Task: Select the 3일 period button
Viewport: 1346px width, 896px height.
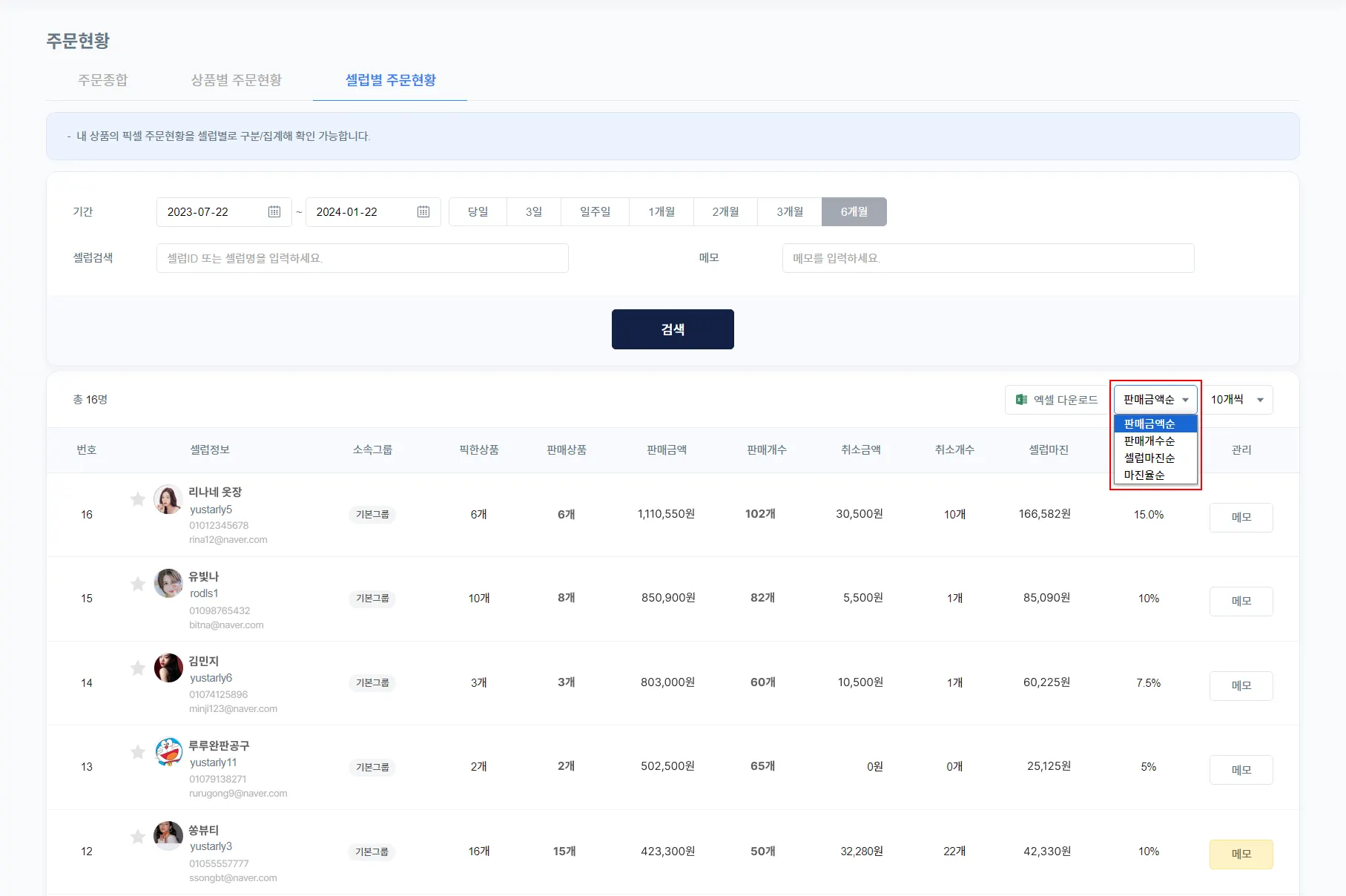Action: pos(534,211)
